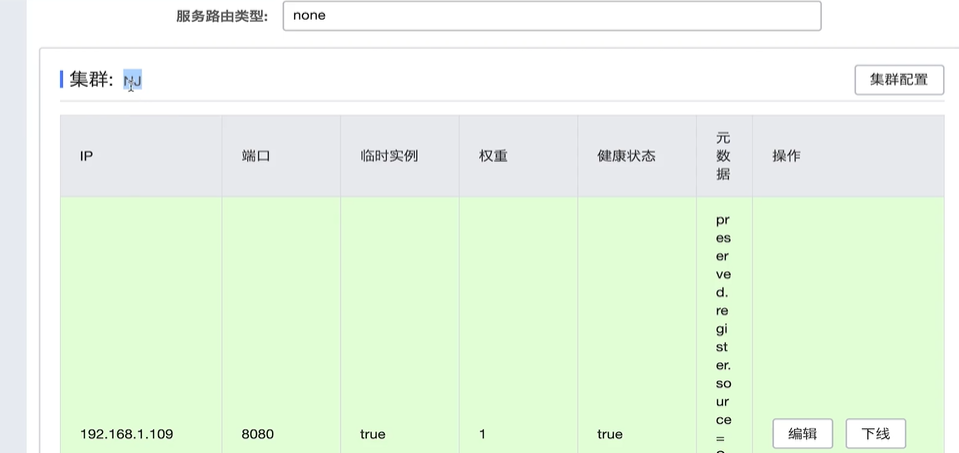Click the 健康状态 value true
The width and height of the screenshot is (959, 453).
610,434
